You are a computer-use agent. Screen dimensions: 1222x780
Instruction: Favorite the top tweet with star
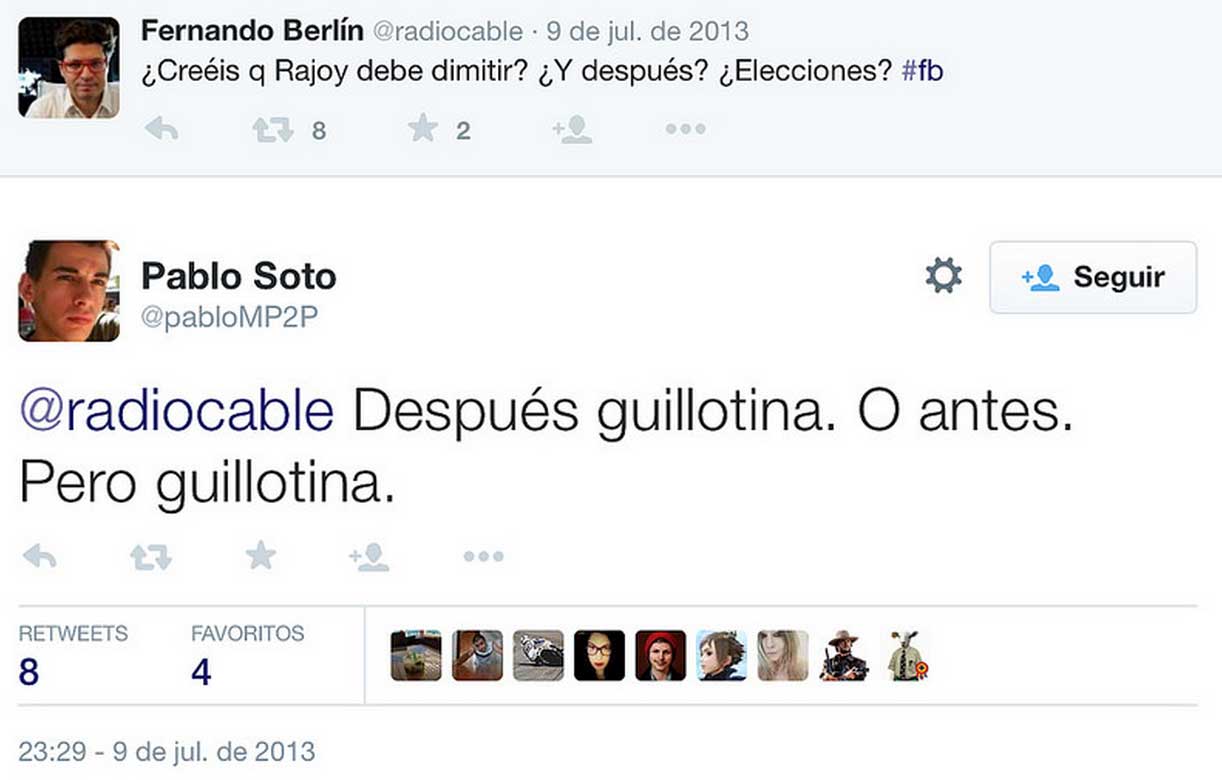[x=423, y=129]
